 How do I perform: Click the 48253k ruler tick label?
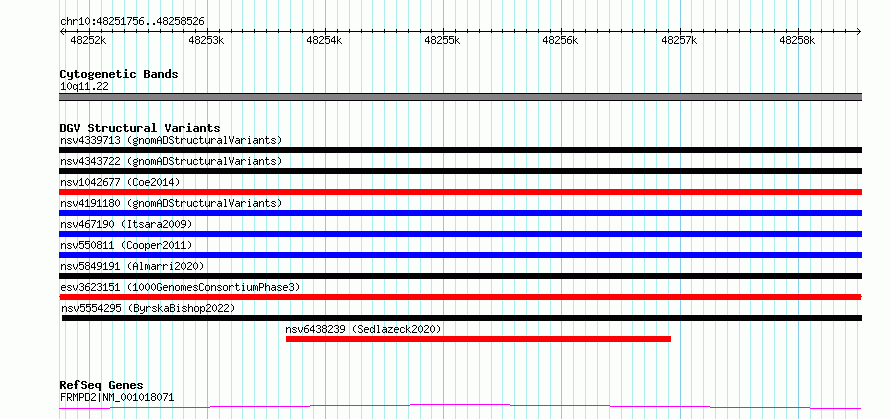[206, 40]
